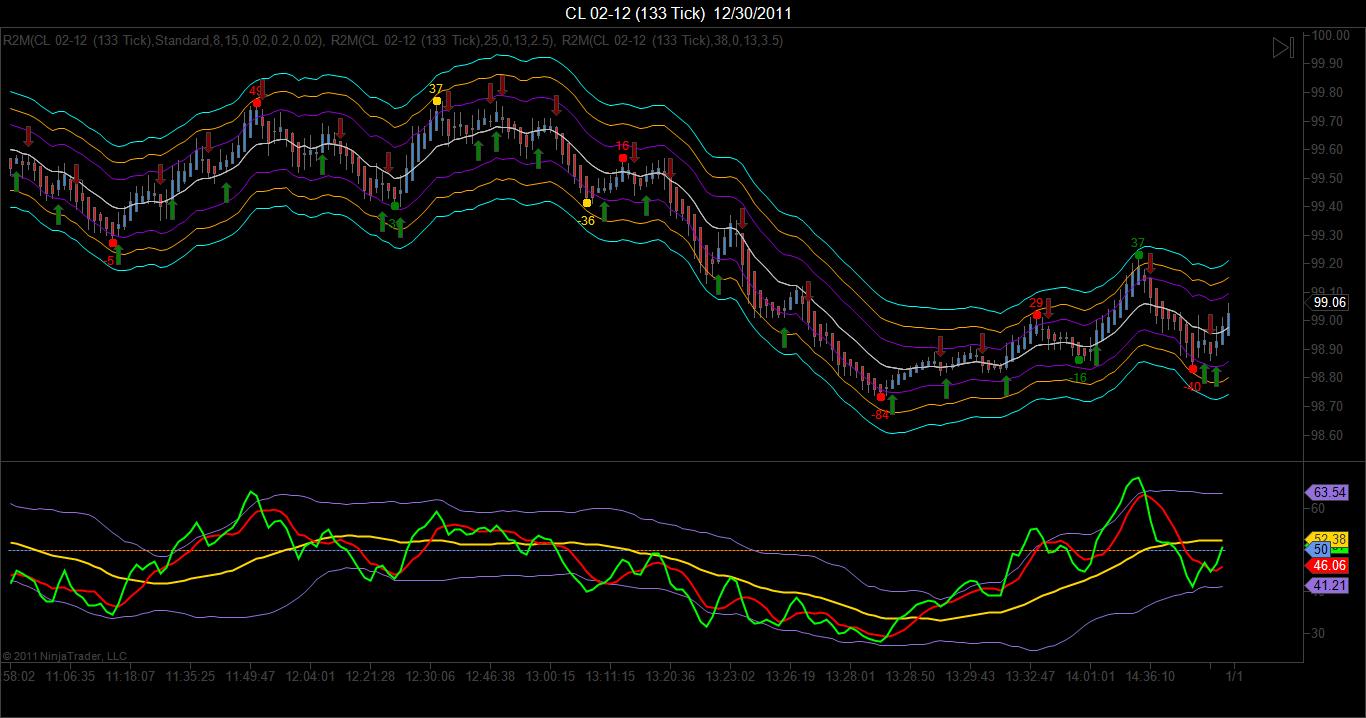Click the 14:36:10 time axis label

[1150, 676]
